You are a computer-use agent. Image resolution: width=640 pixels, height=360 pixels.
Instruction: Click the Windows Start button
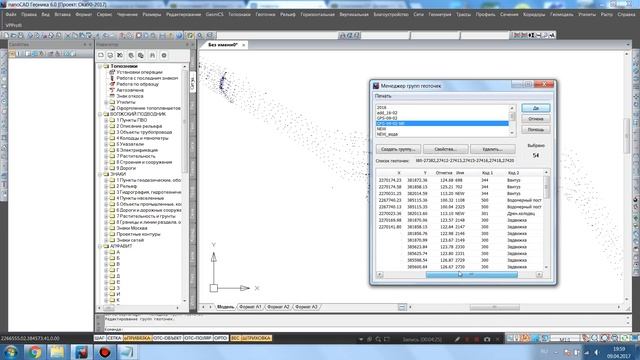click(11, 352)
